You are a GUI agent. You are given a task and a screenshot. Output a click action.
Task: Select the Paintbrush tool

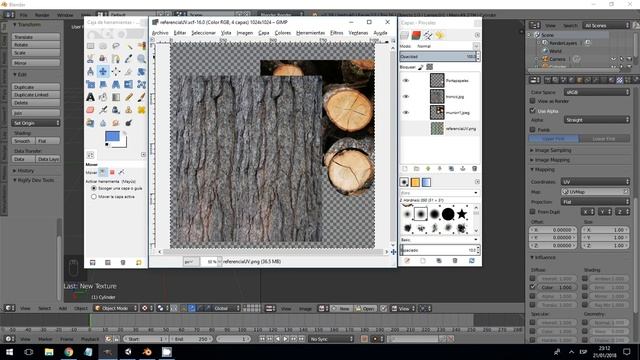click(142, 97)
